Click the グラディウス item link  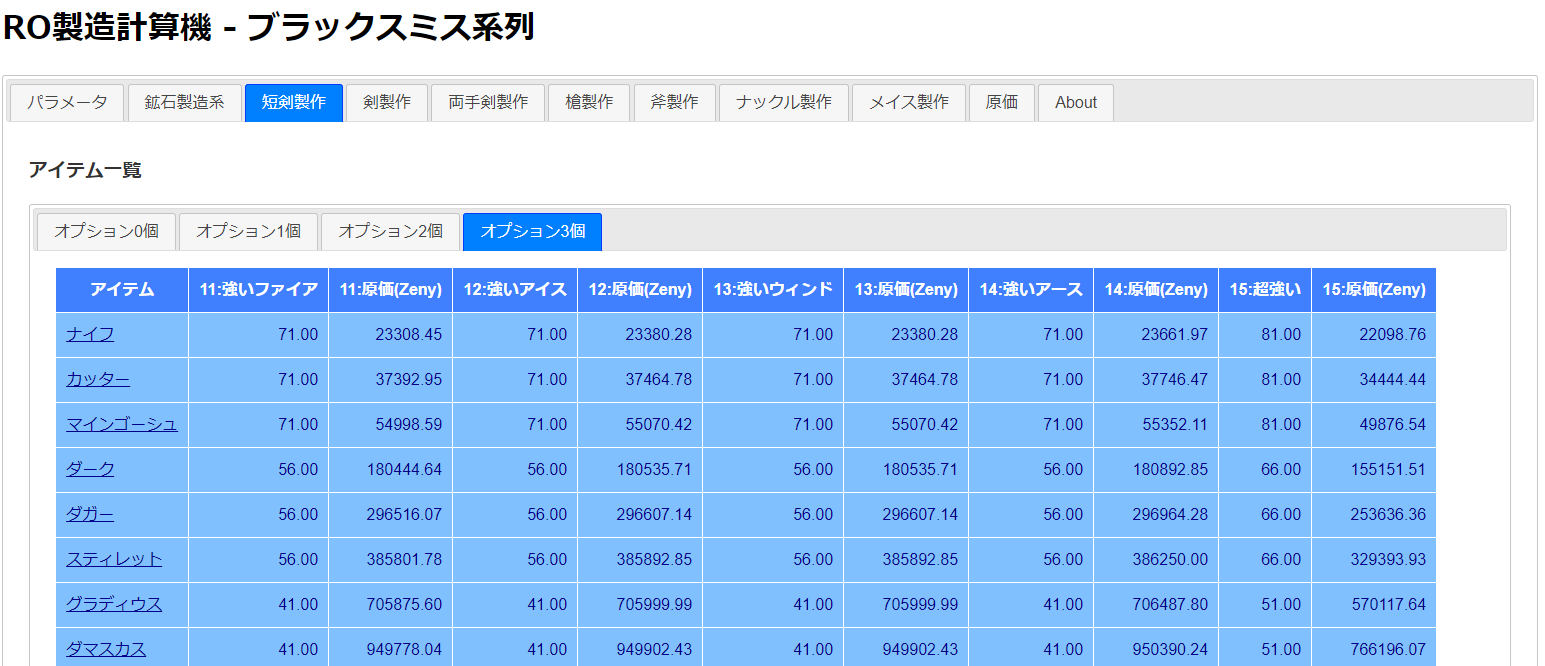coord(114,605)
